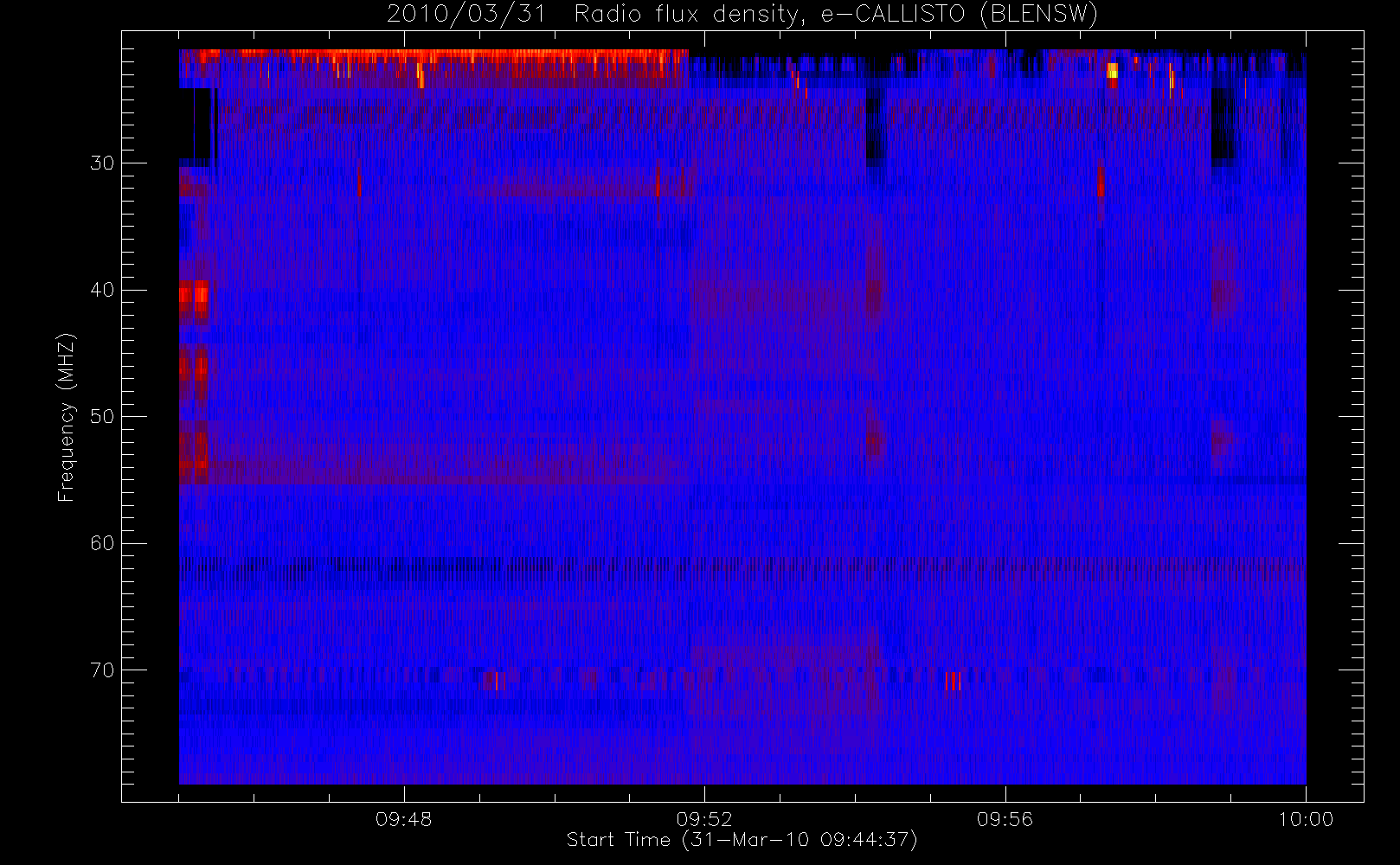Click the "50" frequency tick label
This screenshot has height=865, width=1400.
point(102,417)
